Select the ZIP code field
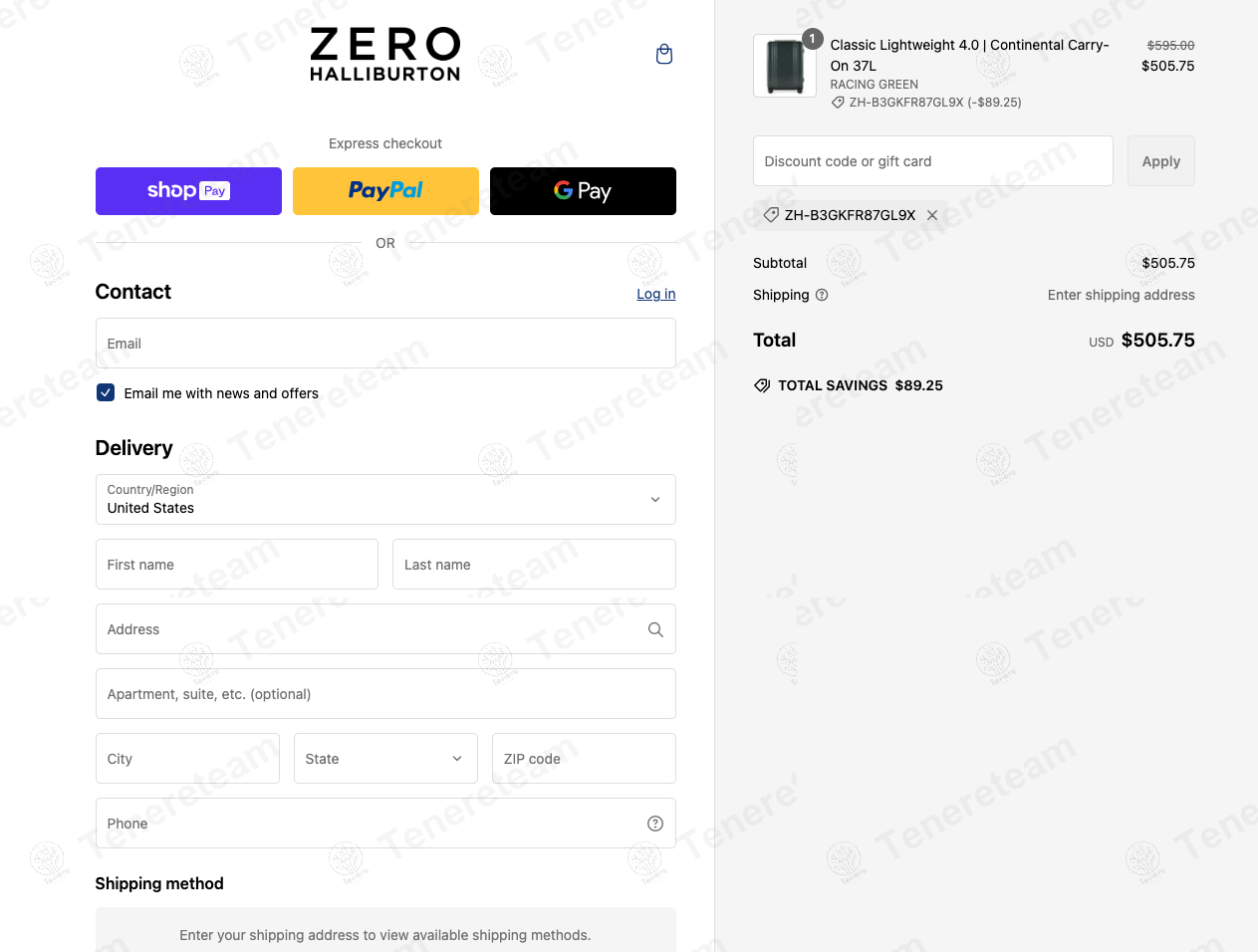Screen dimensions: 1258x952 click(x=584, y=759)
